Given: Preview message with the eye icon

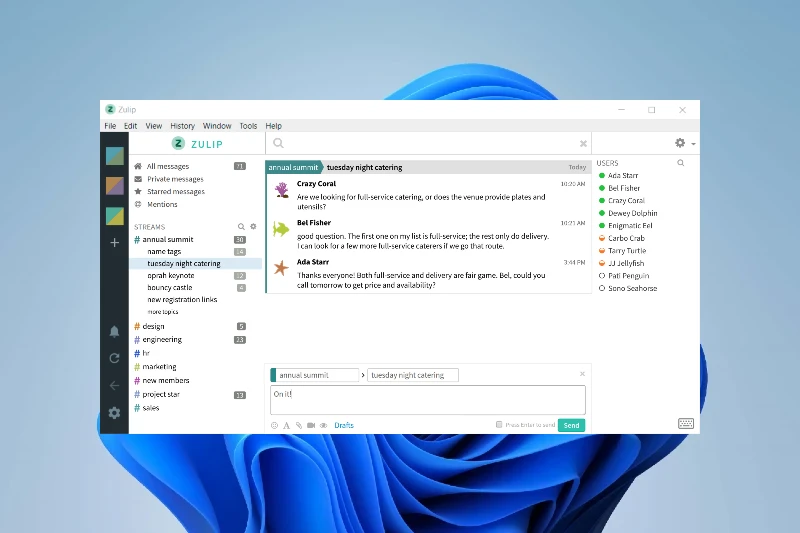Looking at the screenshot, I should [323, 425].
